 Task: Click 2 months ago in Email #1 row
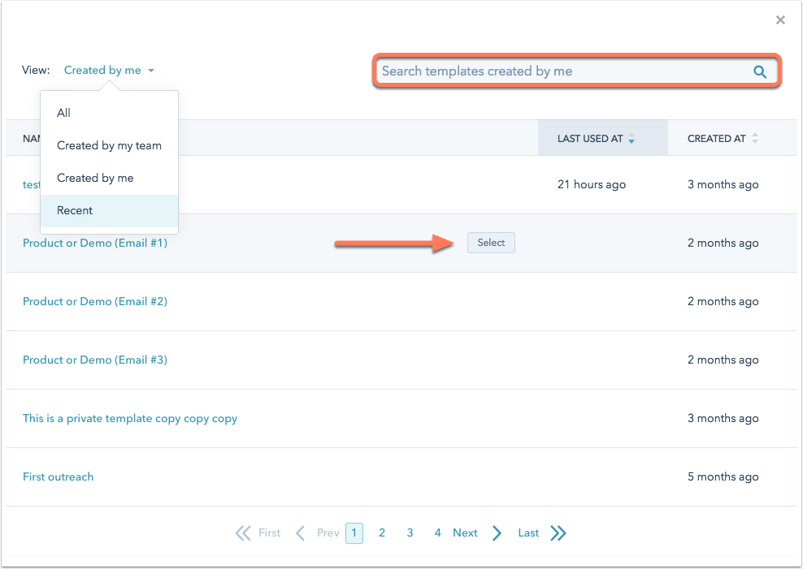coord(723,243)
